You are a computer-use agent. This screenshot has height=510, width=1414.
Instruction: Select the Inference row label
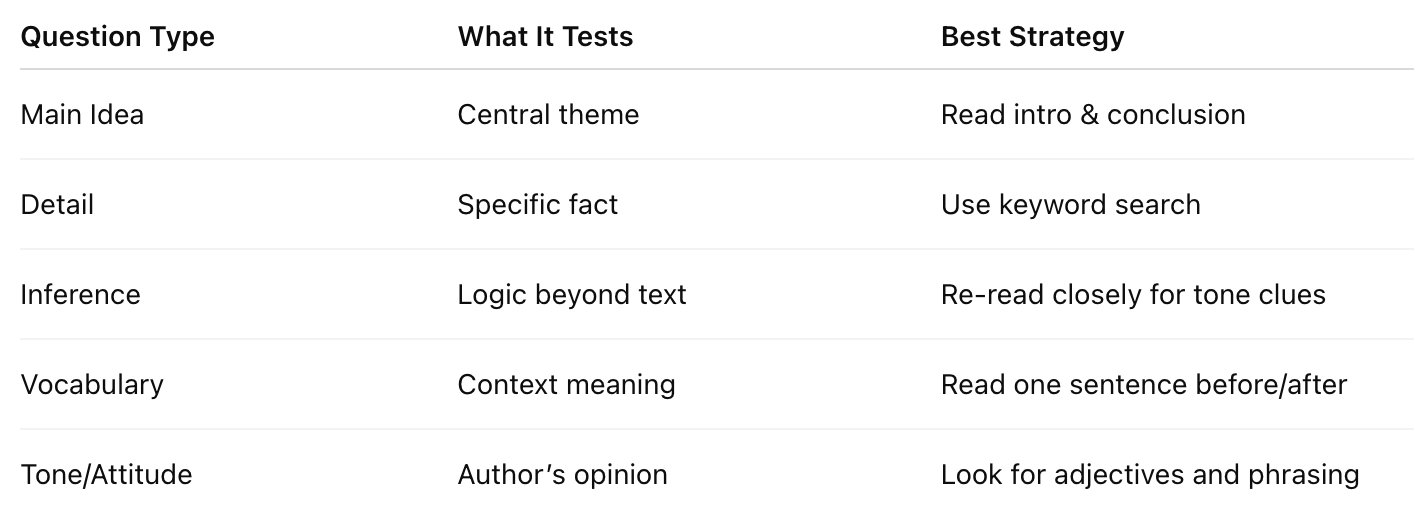pyautogui.click(x=80, y=295)
